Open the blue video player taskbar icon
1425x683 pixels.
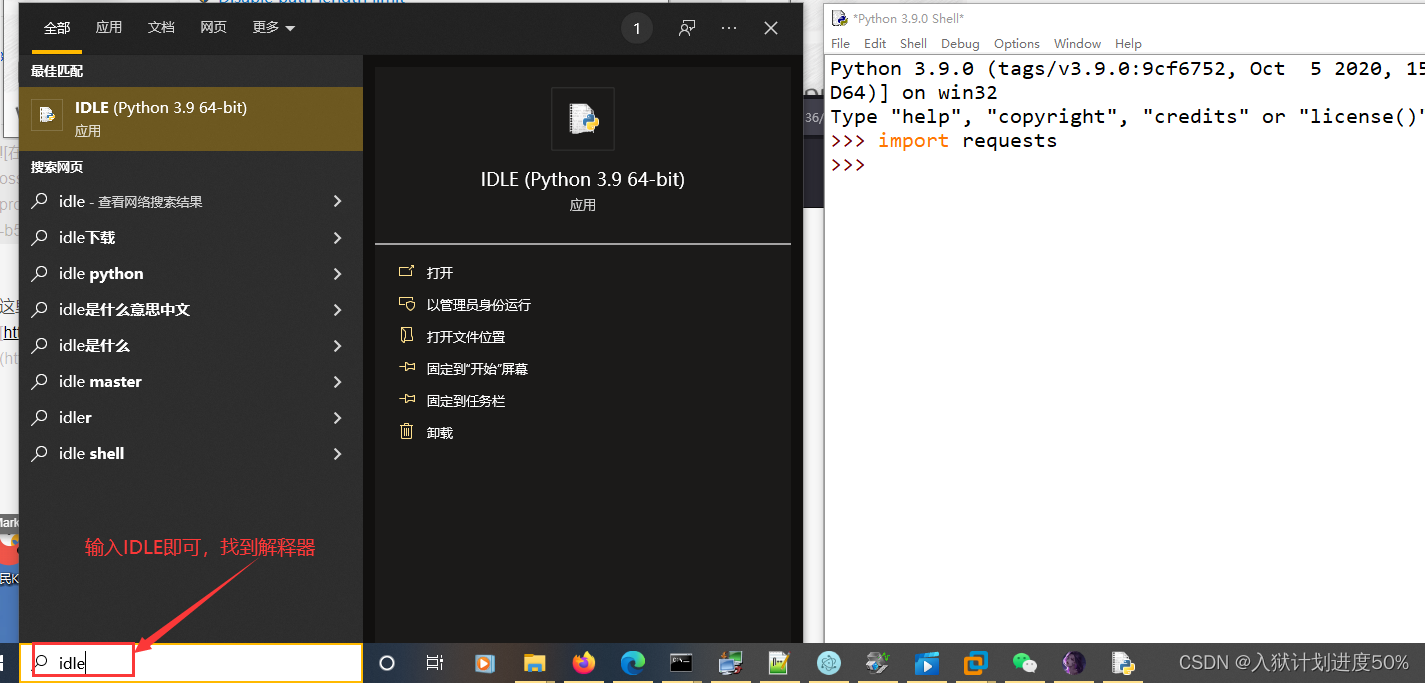coord(926,663)
